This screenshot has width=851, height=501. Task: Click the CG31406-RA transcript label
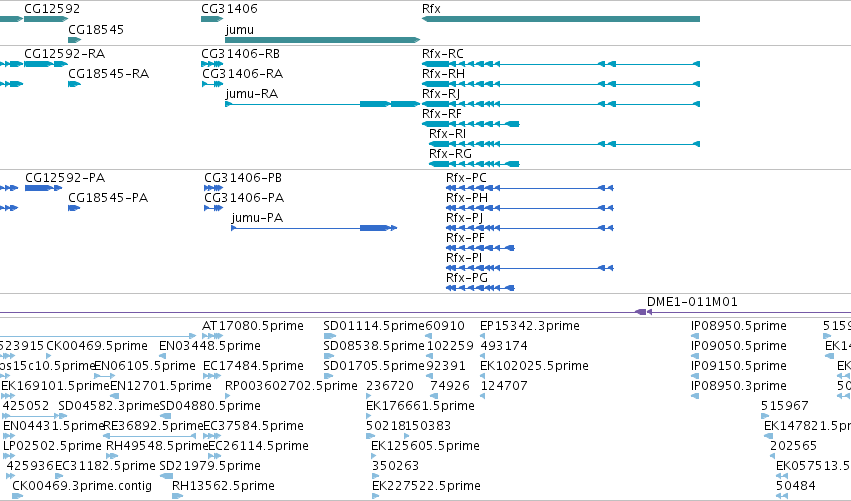[x=243, y=74]
